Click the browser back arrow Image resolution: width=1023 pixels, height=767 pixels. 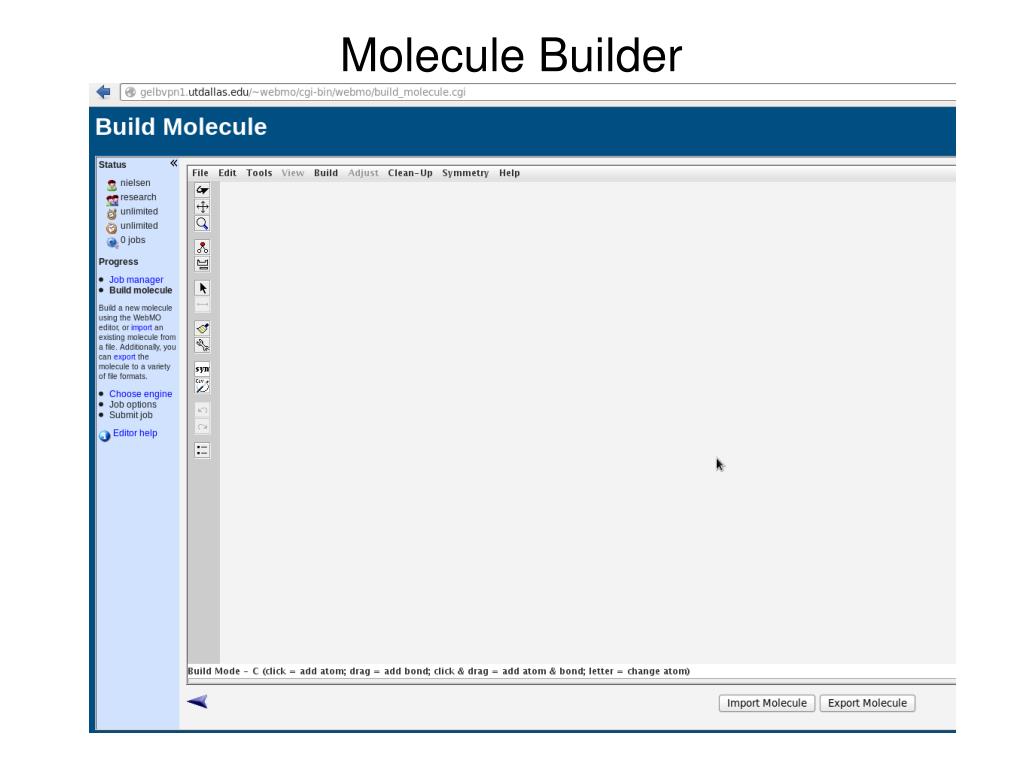coord(103,92)
